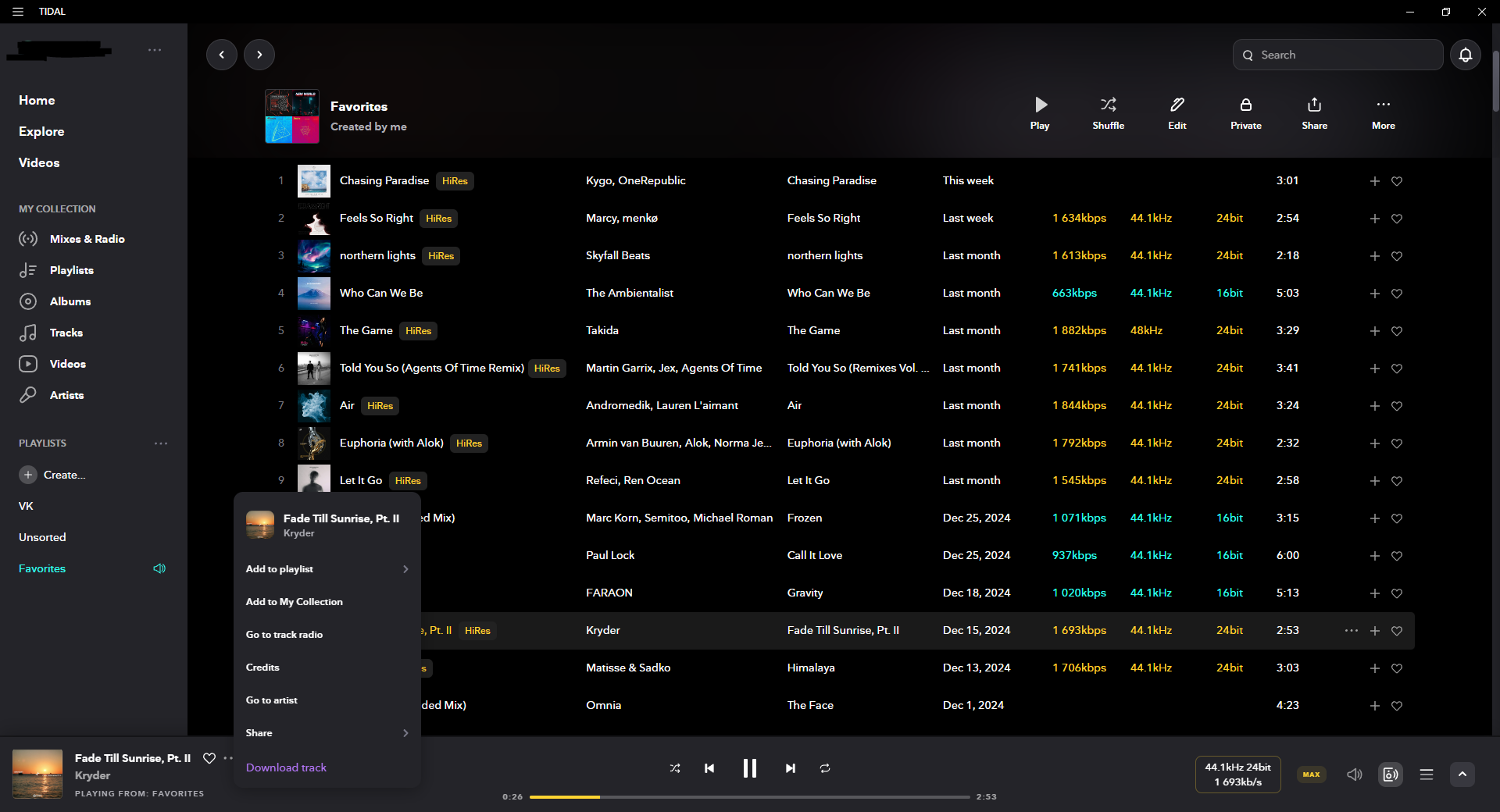Mute the volume speaker icon
Screen dimensions: 1500x812
pos(1355,775)
